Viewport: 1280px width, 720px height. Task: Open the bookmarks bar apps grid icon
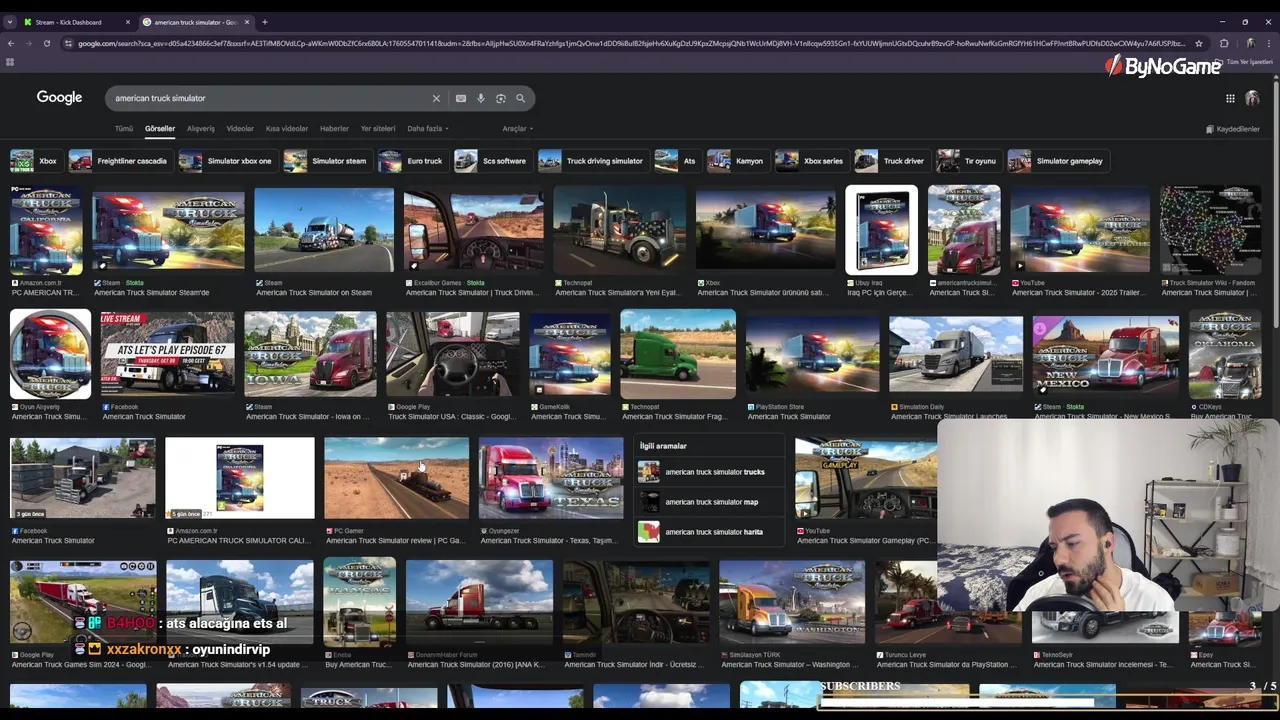click(x=10, y=62)
